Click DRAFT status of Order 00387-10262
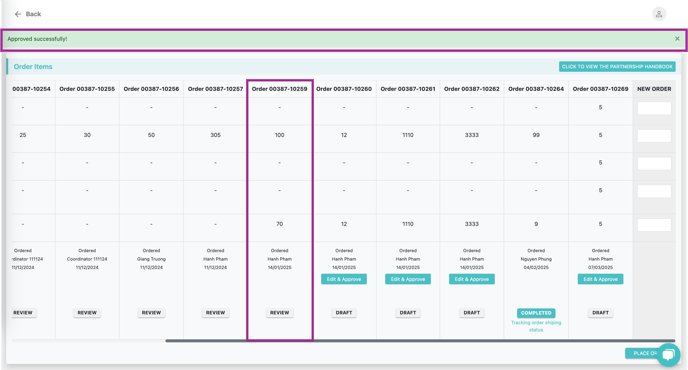 472,313
